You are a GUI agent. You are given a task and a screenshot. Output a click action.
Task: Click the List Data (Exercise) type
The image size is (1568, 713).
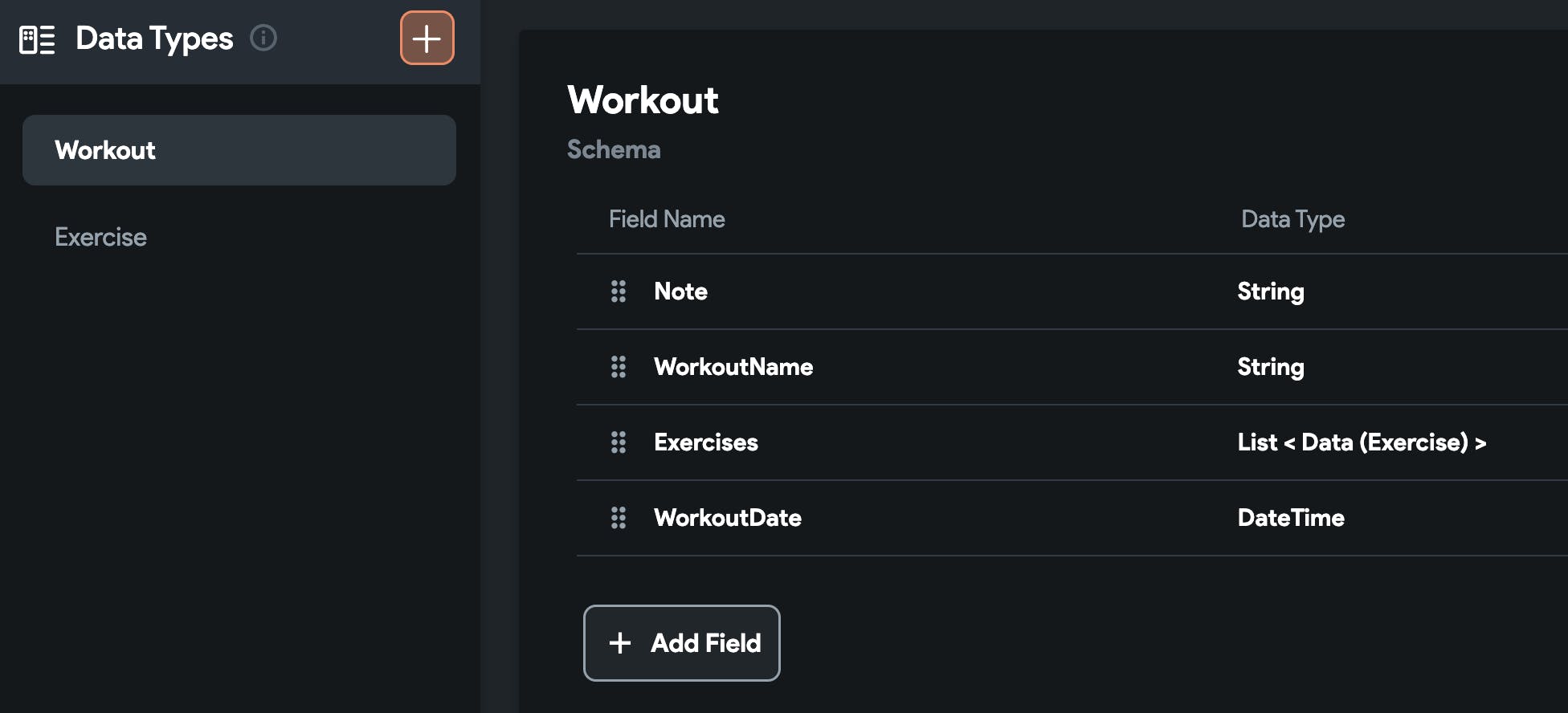[x=1361, y=442]
